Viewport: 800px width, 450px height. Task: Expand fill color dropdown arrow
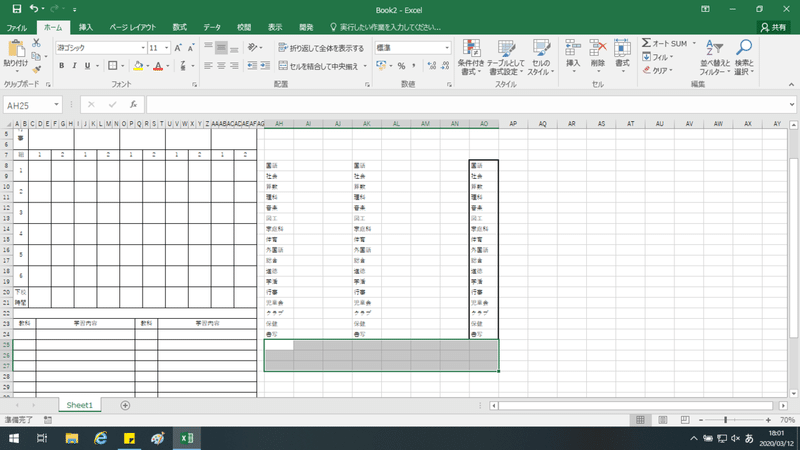pos(147,66)
